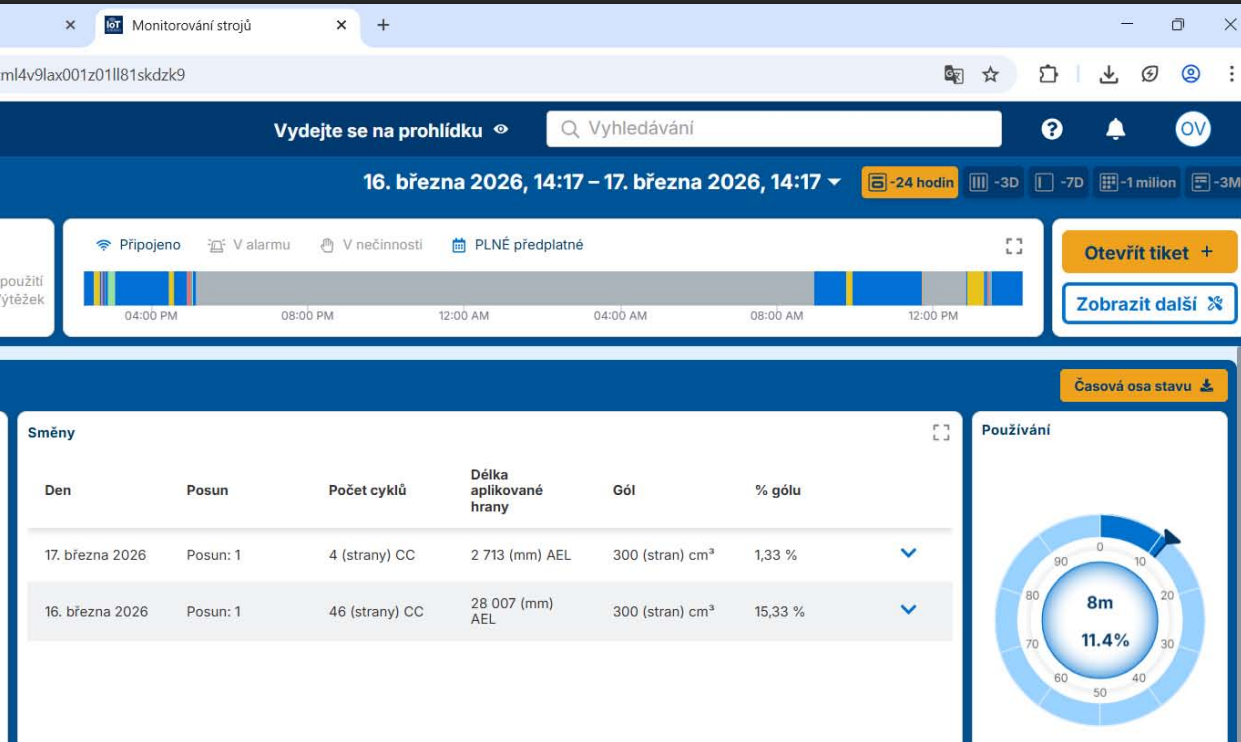Select the -3M time range

1214,182
